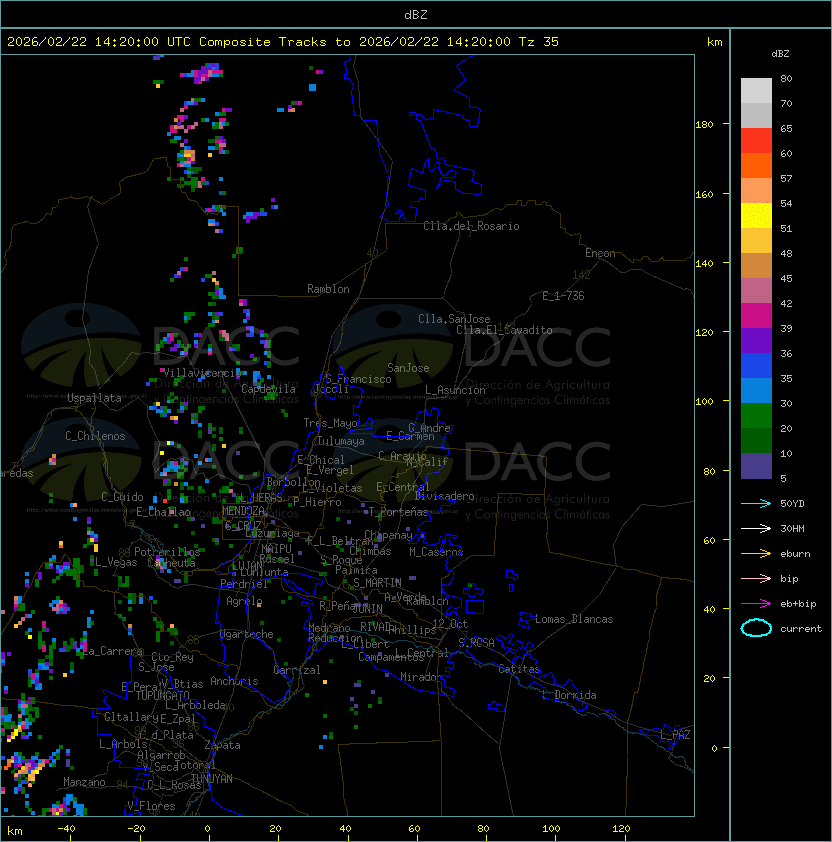Click the 'Clla.El_Cavadito' map label
This screenshot has width=832, height=842.
point(504,330)
